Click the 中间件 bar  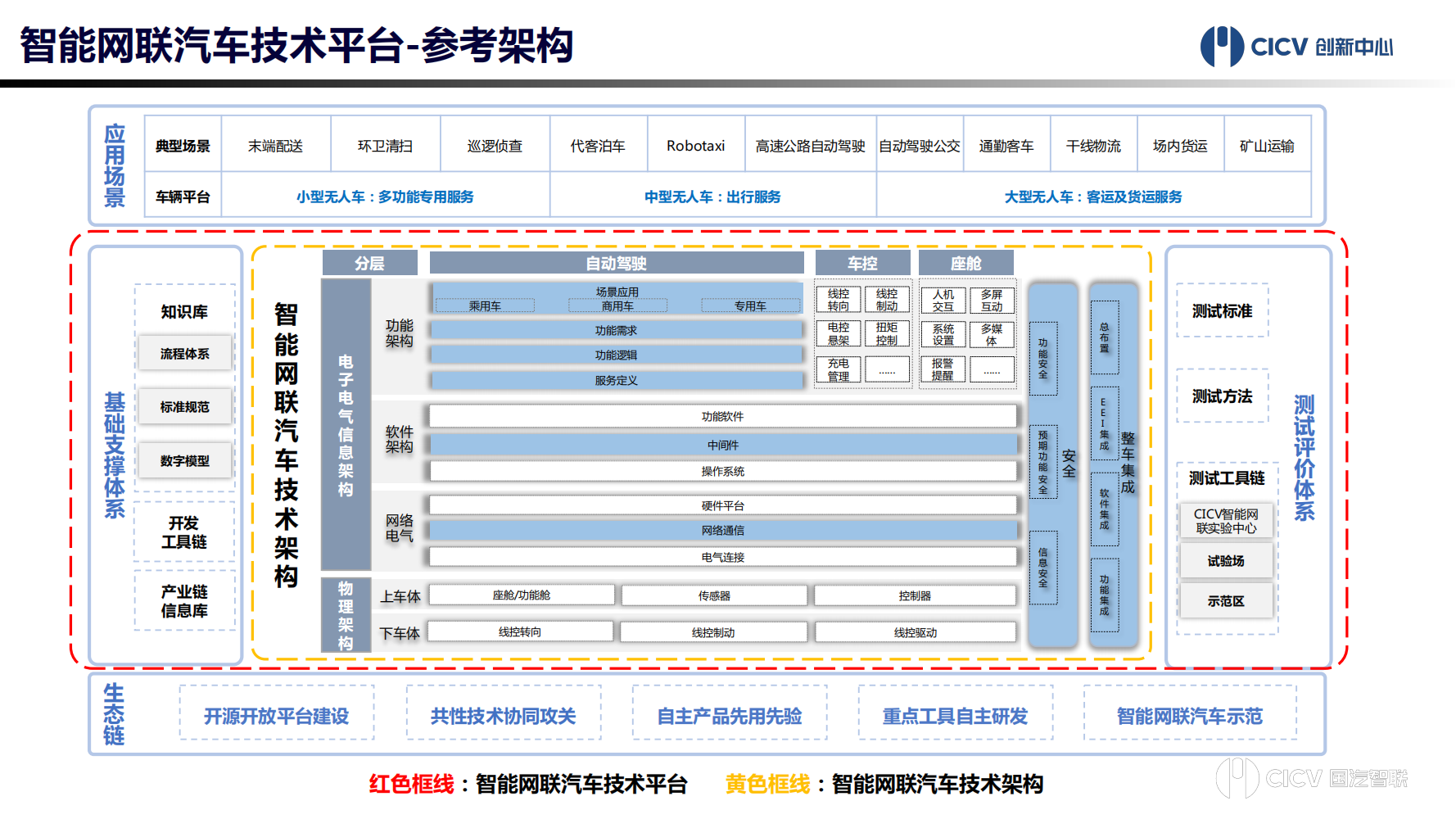722,445
